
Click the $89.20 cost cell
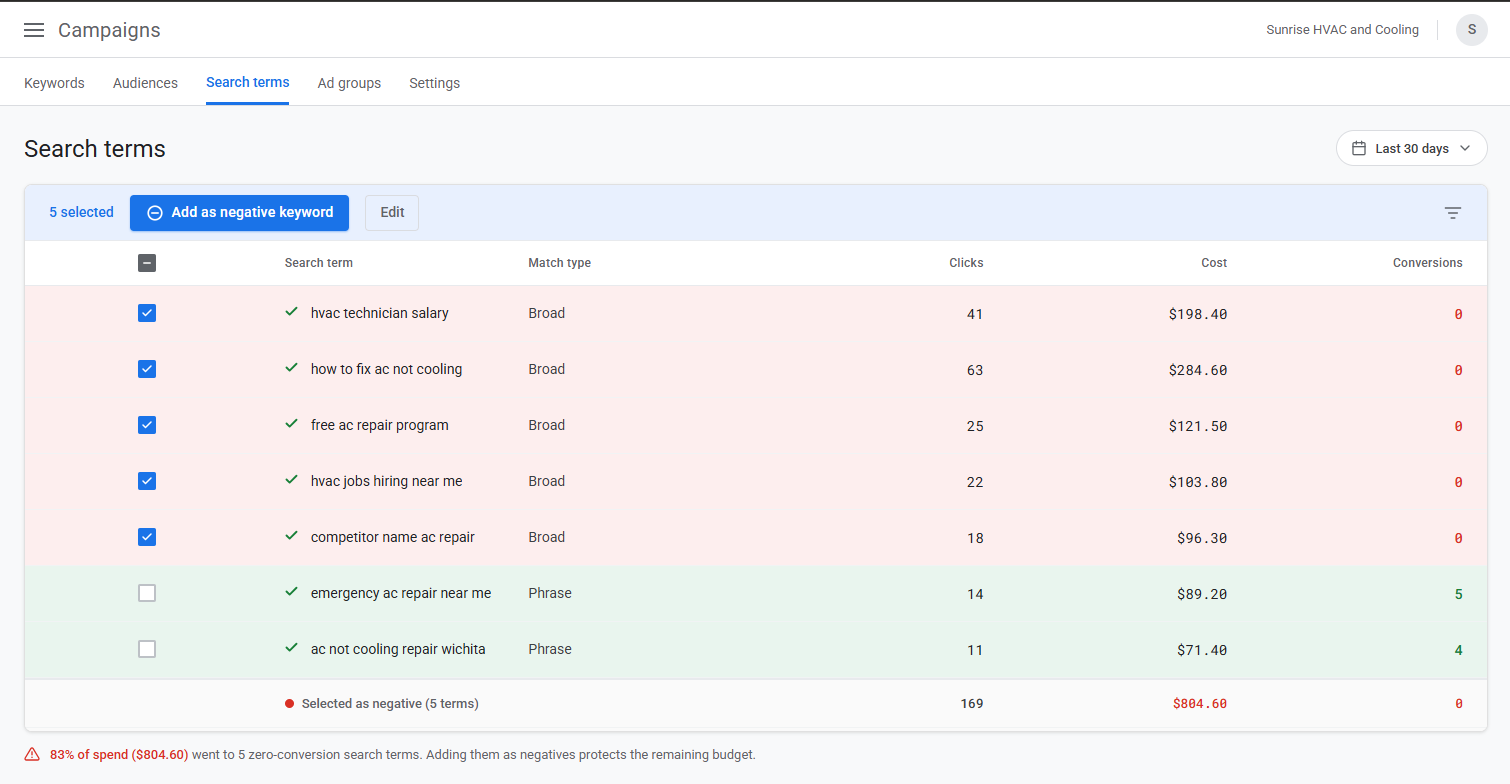[1202, 594]
